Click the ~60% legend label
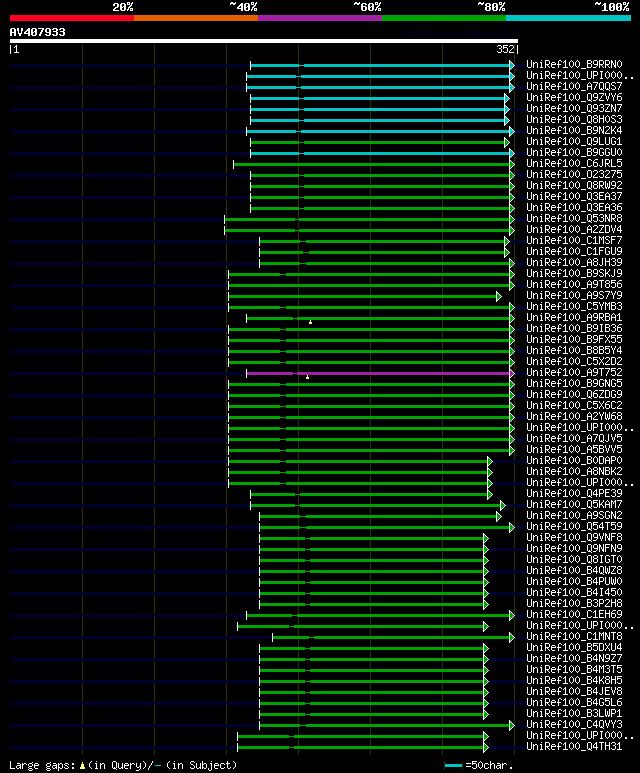Image resolution: width=640 pixels, height=773 pixels. (x=367, y=7)
